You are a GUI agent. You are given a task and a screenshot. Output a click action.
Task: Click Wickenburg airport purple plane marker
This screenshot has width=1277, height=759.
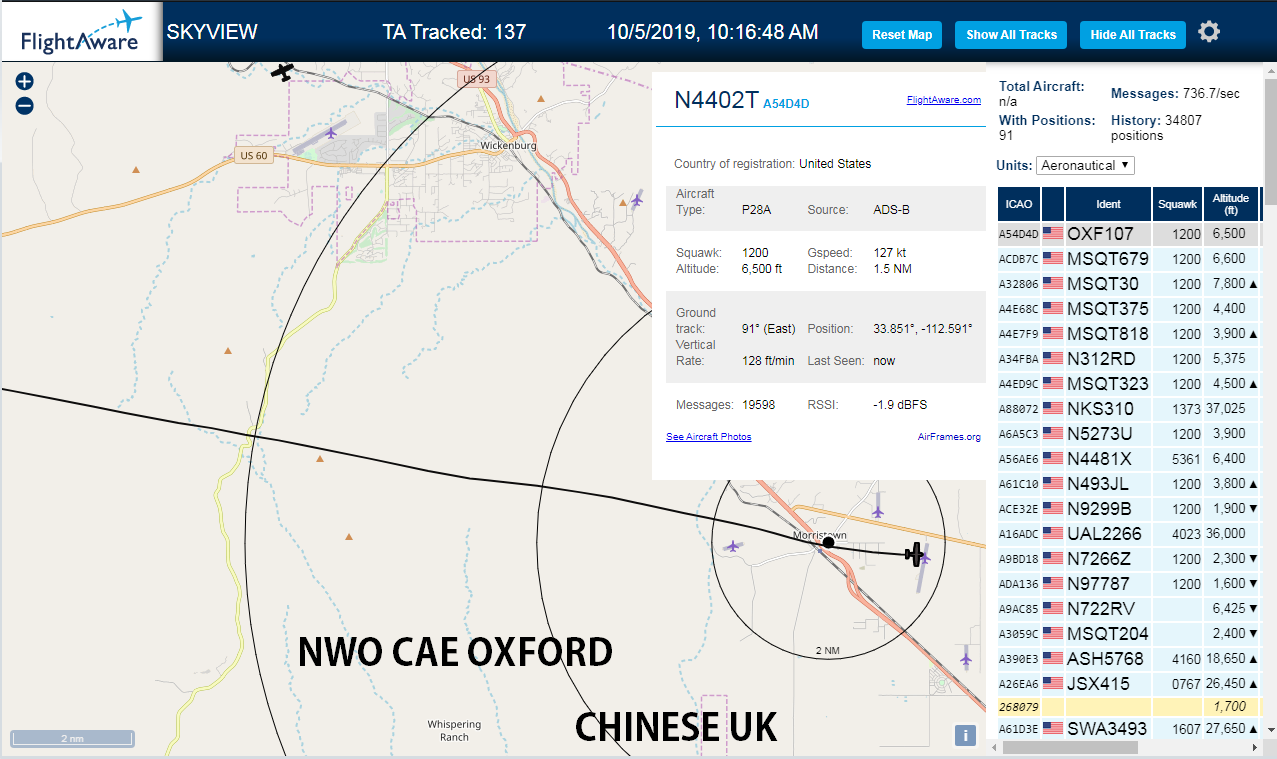[x=331, y=132]
